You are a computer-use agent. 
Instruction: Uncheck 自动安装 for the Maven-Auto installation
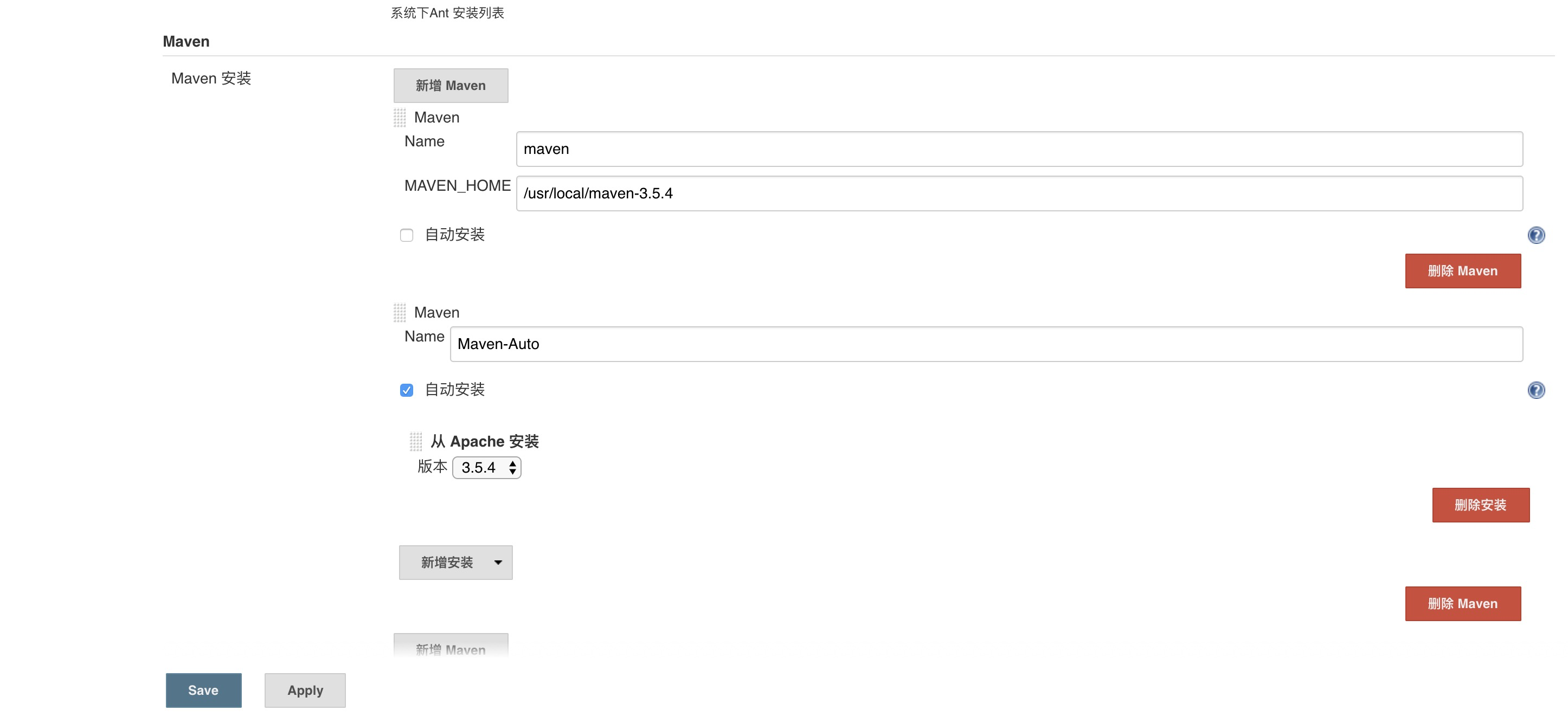point(407,390)
